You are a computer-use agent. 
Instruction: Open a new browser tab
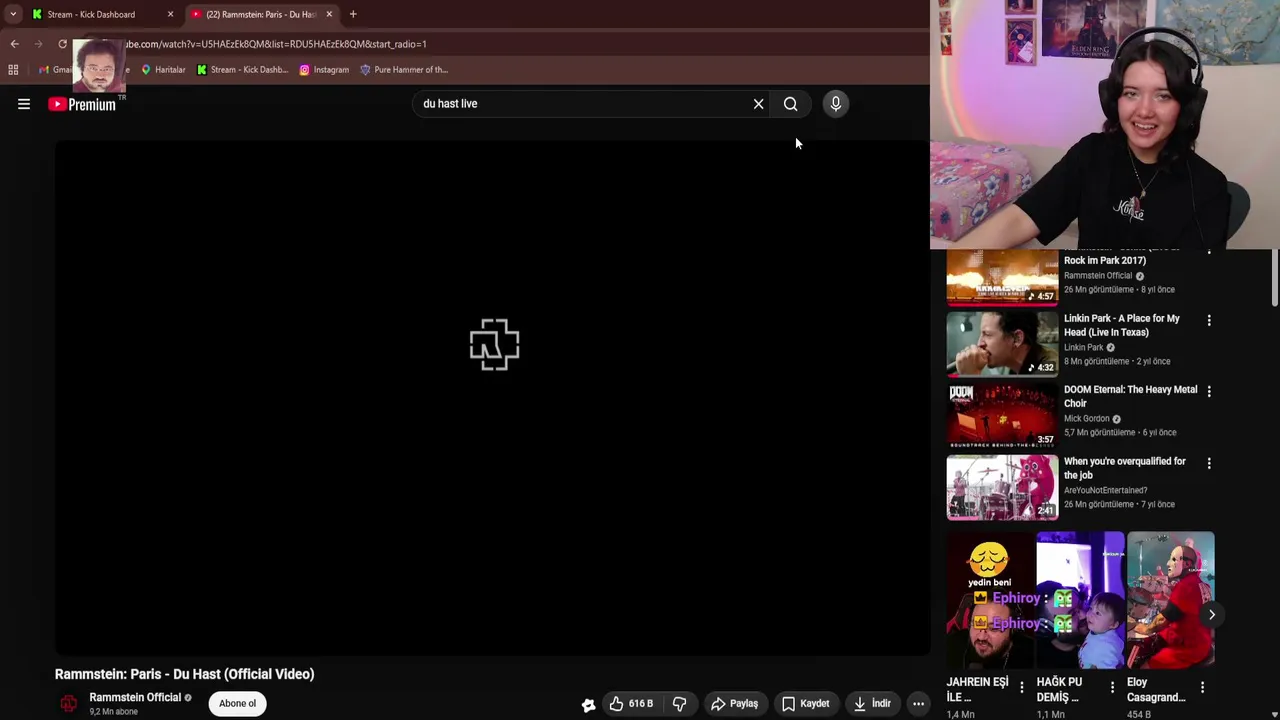[353, 14]
